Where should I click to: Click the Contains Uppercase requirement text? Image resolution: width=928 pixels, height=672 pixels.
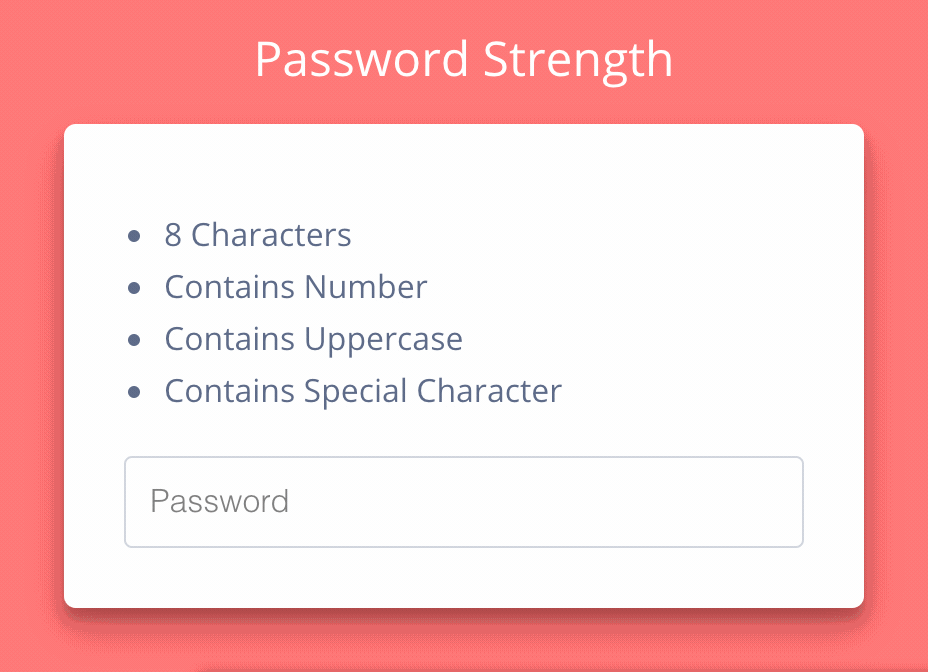[x=314, y=340]
